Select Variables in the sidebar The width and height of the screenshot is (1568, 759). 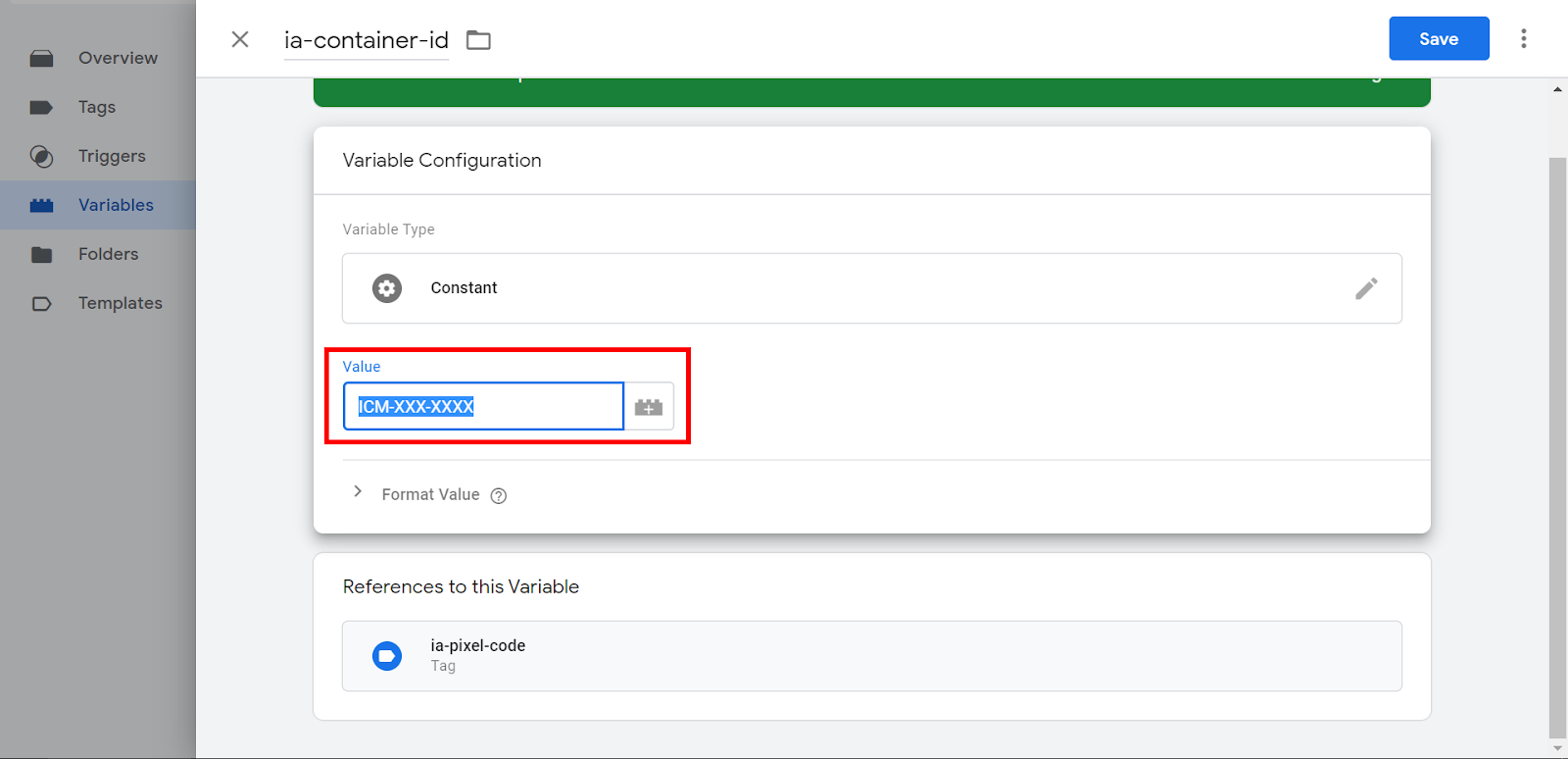116,205
